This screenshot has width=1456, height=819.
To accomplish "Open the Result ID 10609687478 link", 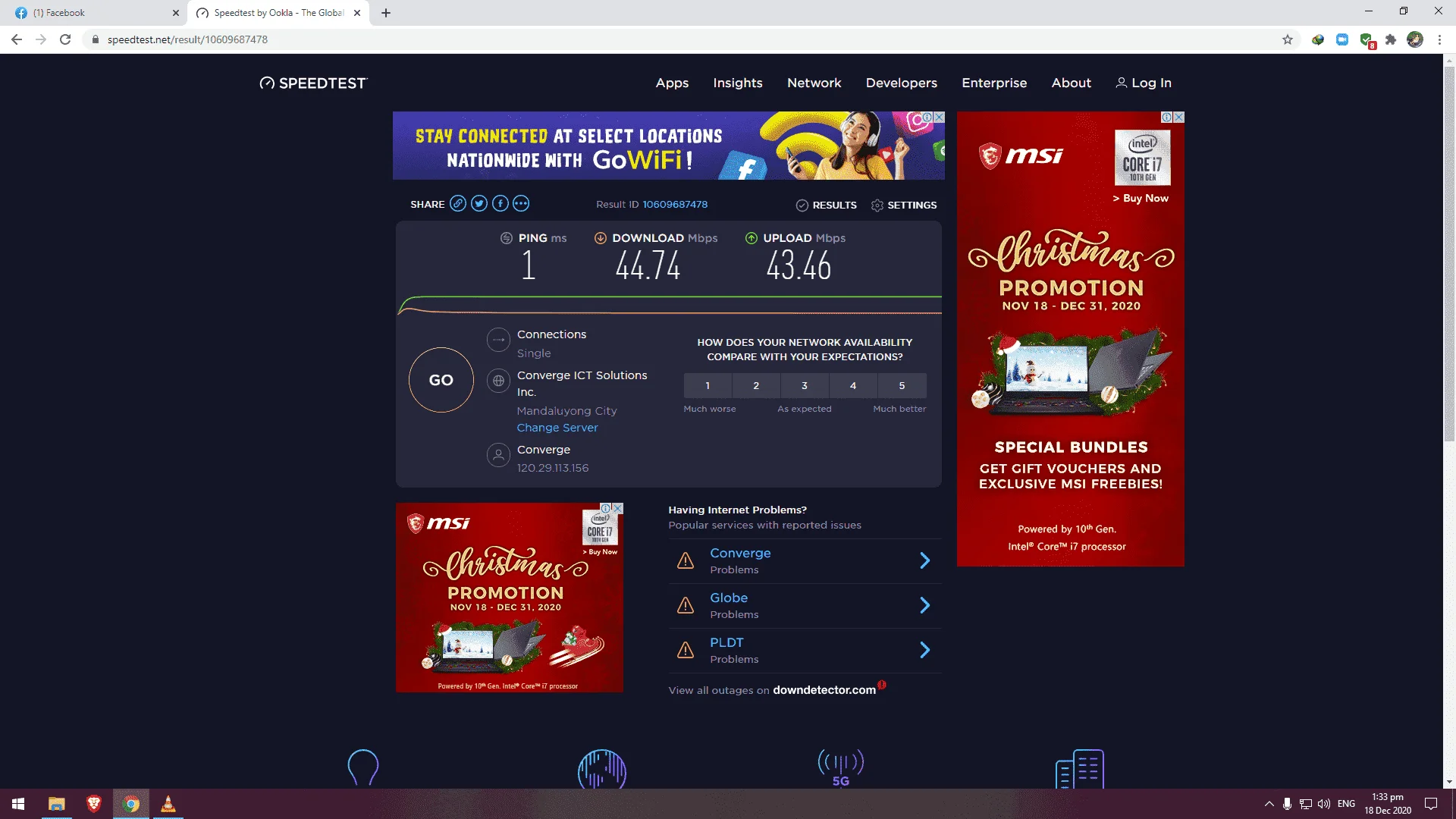I will pos(675,205).
